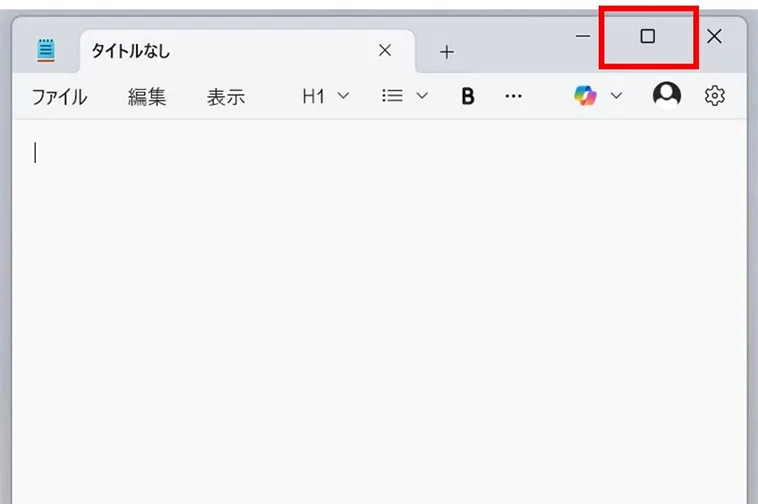Image resolution: width=758 pixels, height=504 pixels.
Task: Apply the H1 heading format
Action: [x=313, y=96]
